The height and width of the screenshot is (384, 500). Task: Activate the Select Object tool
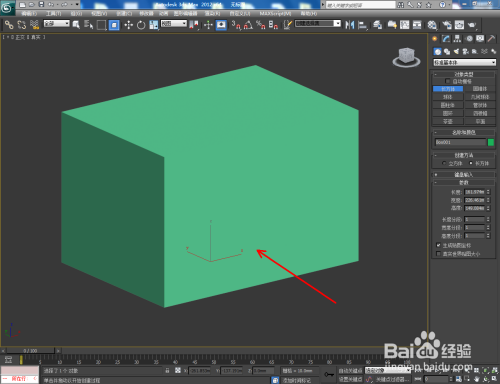[x=76, y=25]
